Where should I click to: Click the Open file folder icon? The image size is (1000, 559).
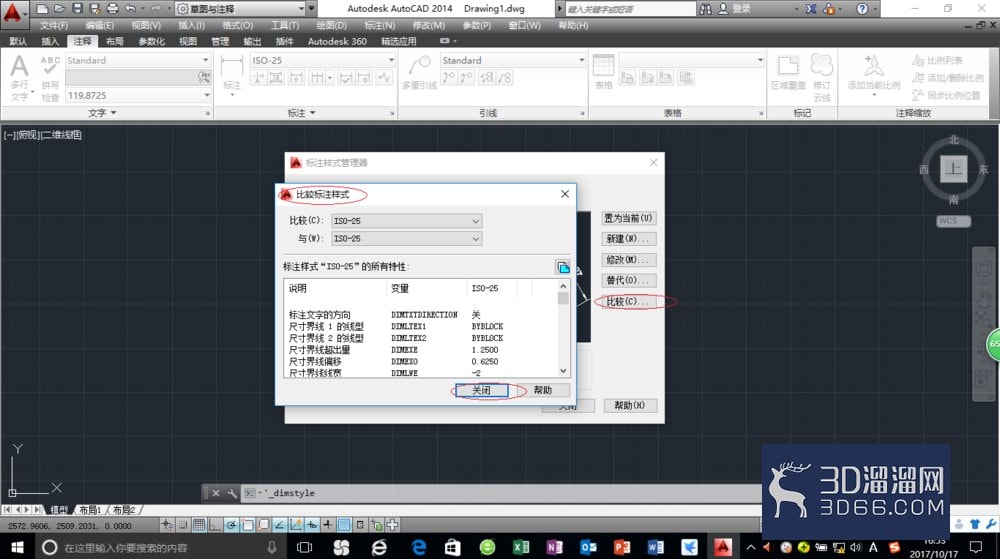click(59, 8)
